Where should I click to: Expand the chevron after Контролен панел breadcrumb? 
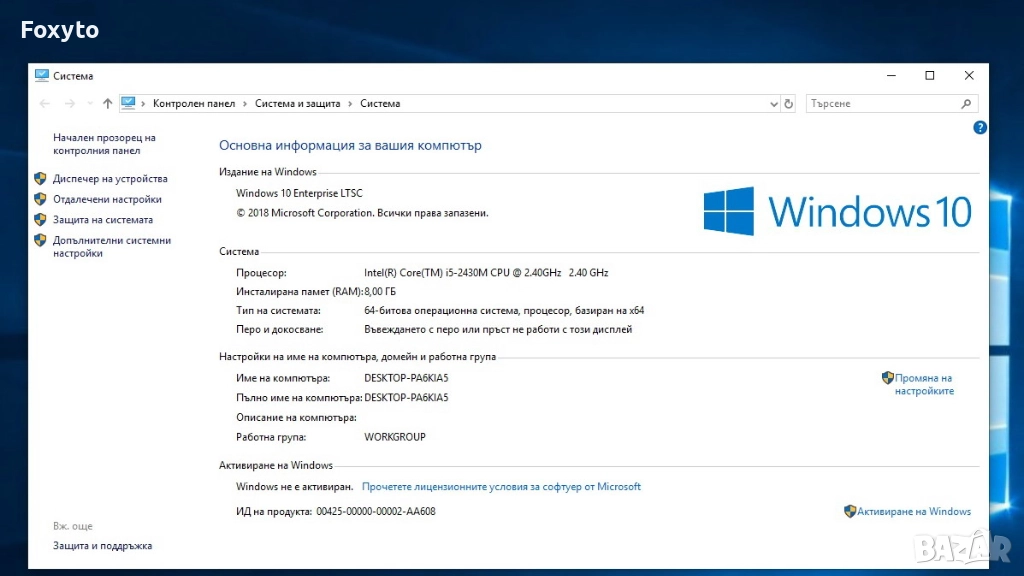click(246, 104)
